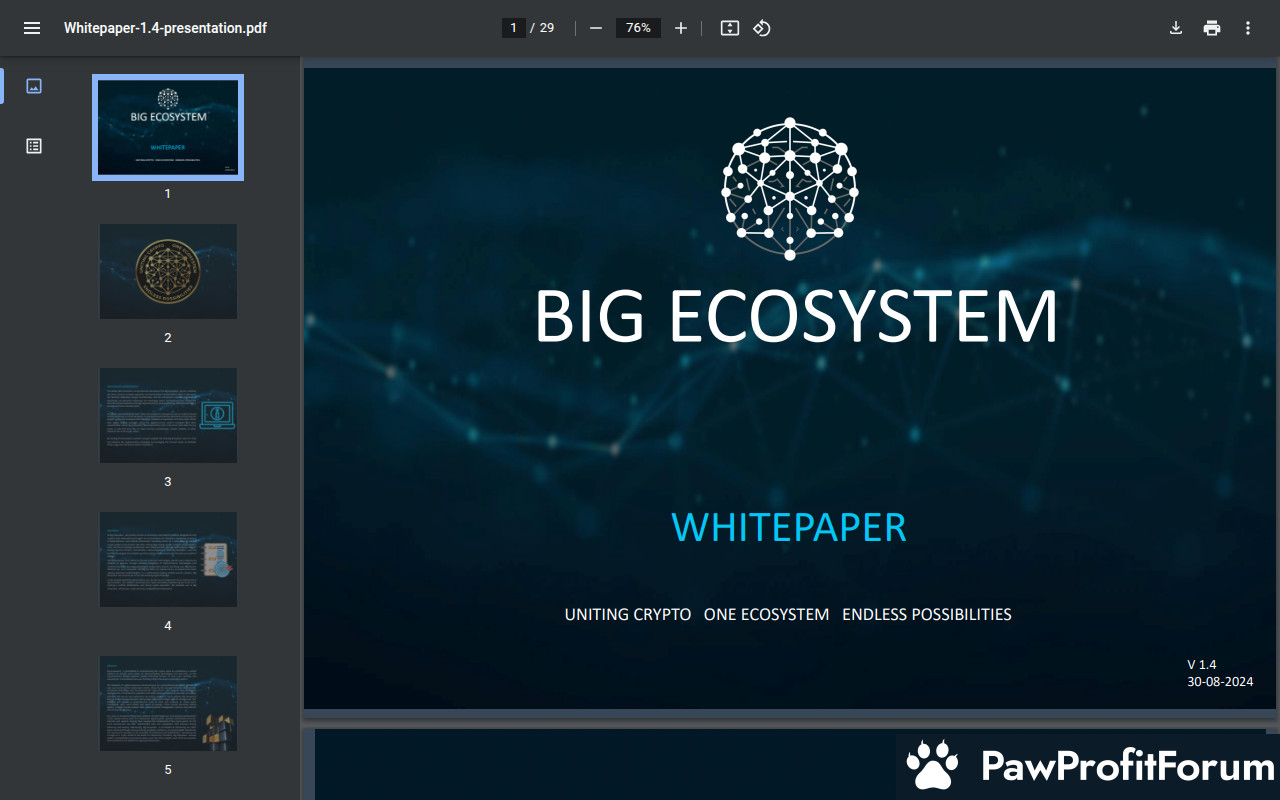Click the PawProfitForum watermark text
Viewport: 1280px width, 800px height.
tap(1127, 767)
